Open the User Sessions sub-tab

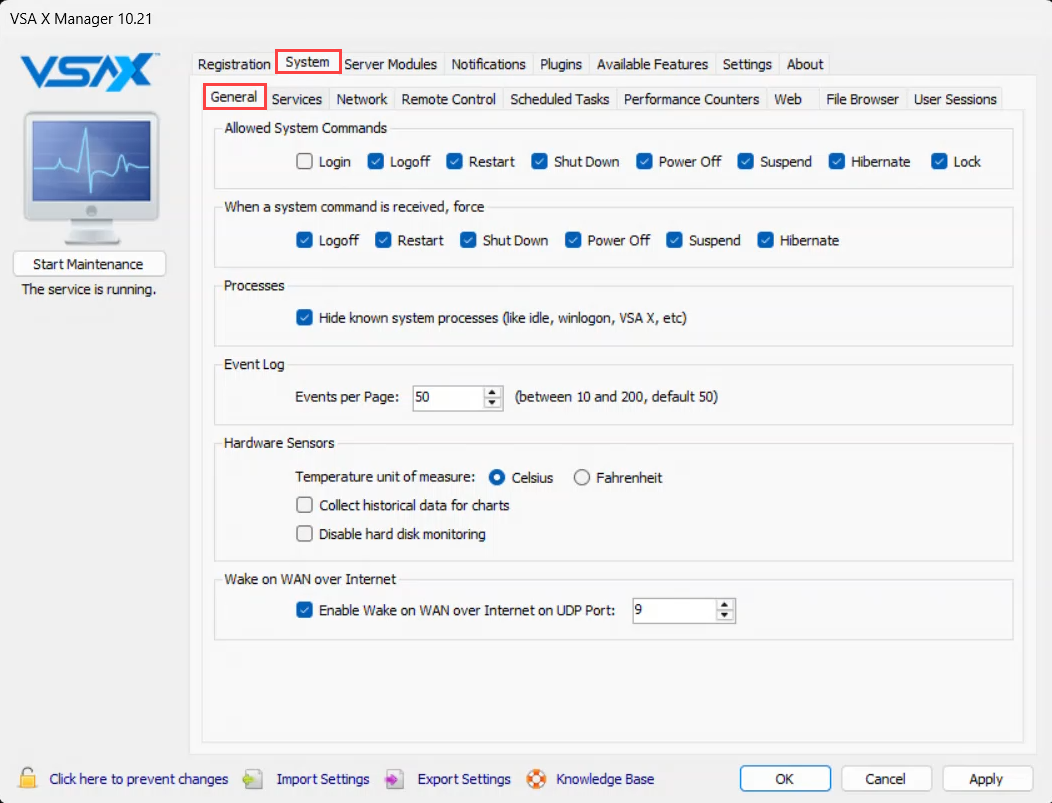point(955,99)
